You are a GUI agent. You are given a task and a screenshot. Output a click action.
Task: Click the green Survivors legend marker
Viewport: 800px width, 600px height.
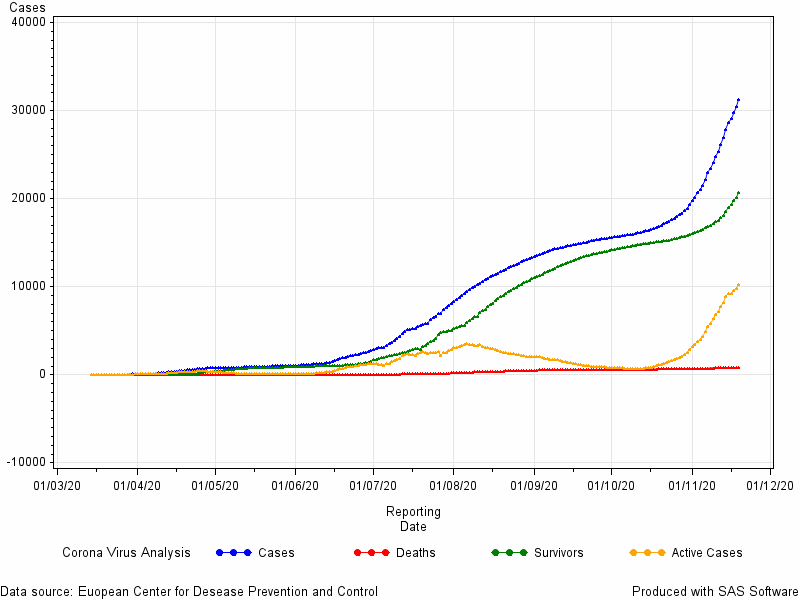coord(509,553)
